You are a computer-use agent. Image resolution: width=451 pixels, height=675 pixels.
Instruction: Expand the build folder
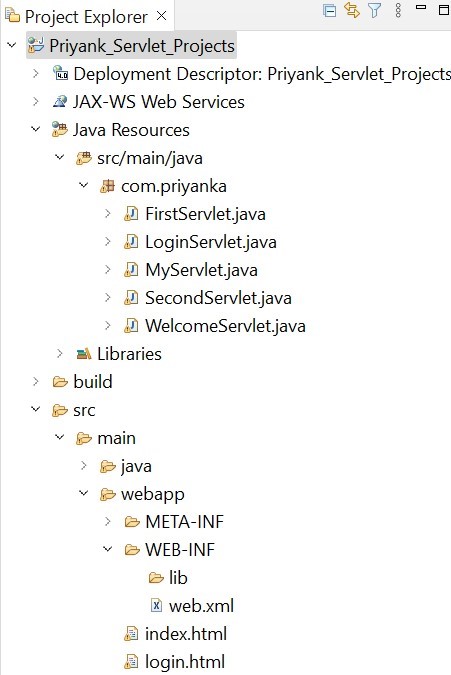click(x=36, y=381)
